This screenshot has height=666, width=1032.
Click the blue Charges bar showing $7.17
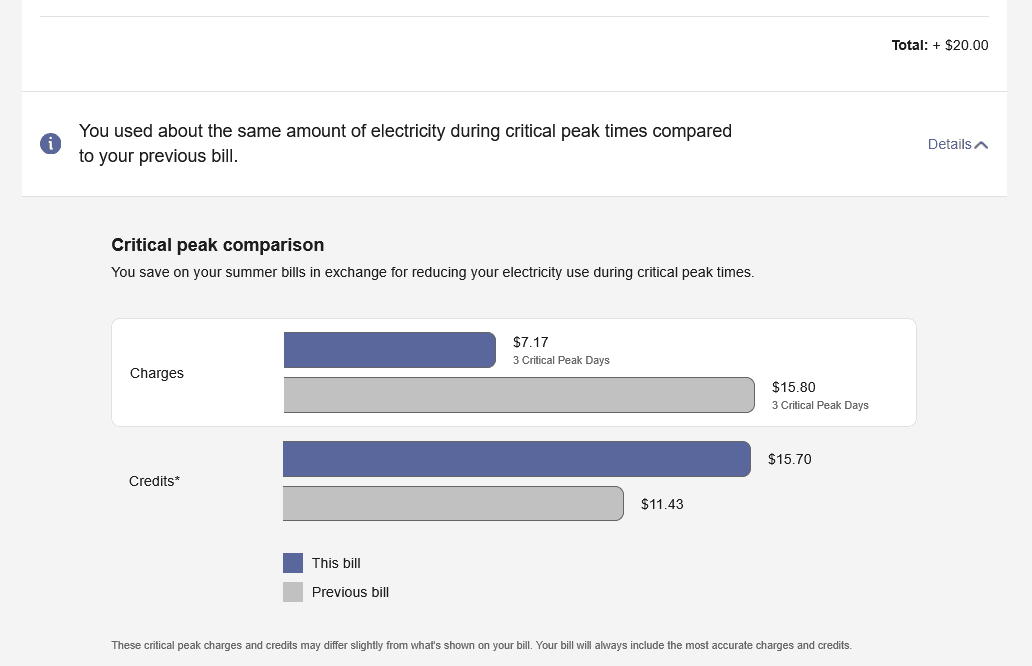coord(390,349)
